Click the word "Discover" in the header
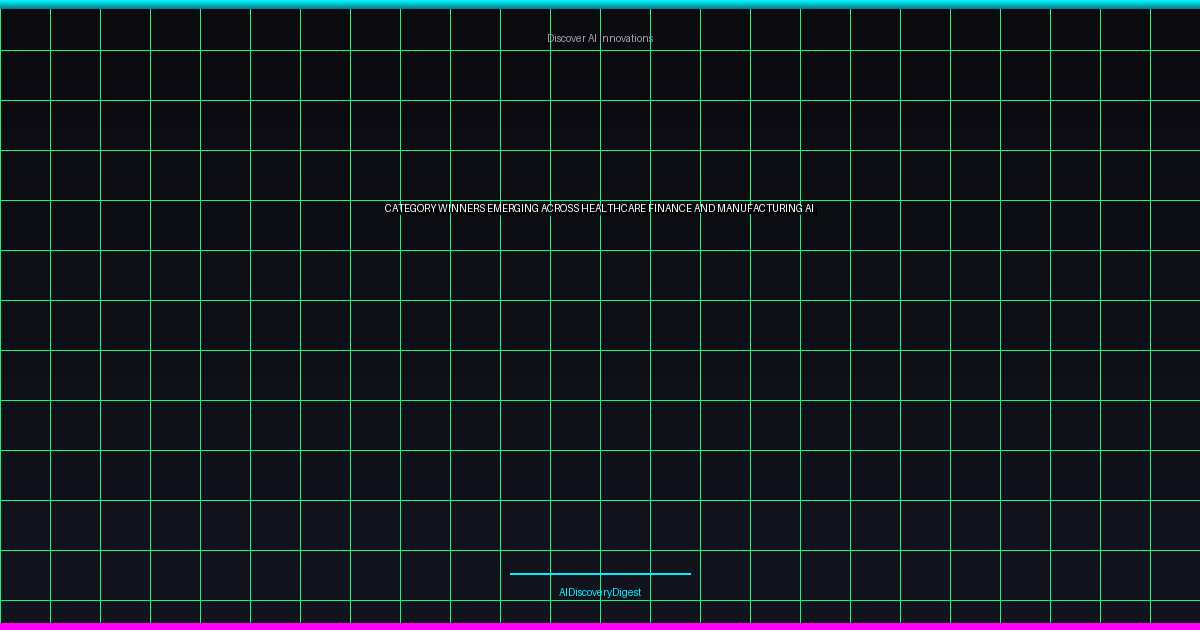The width and height of the screenshot is (1200, 630). point(566,38)
